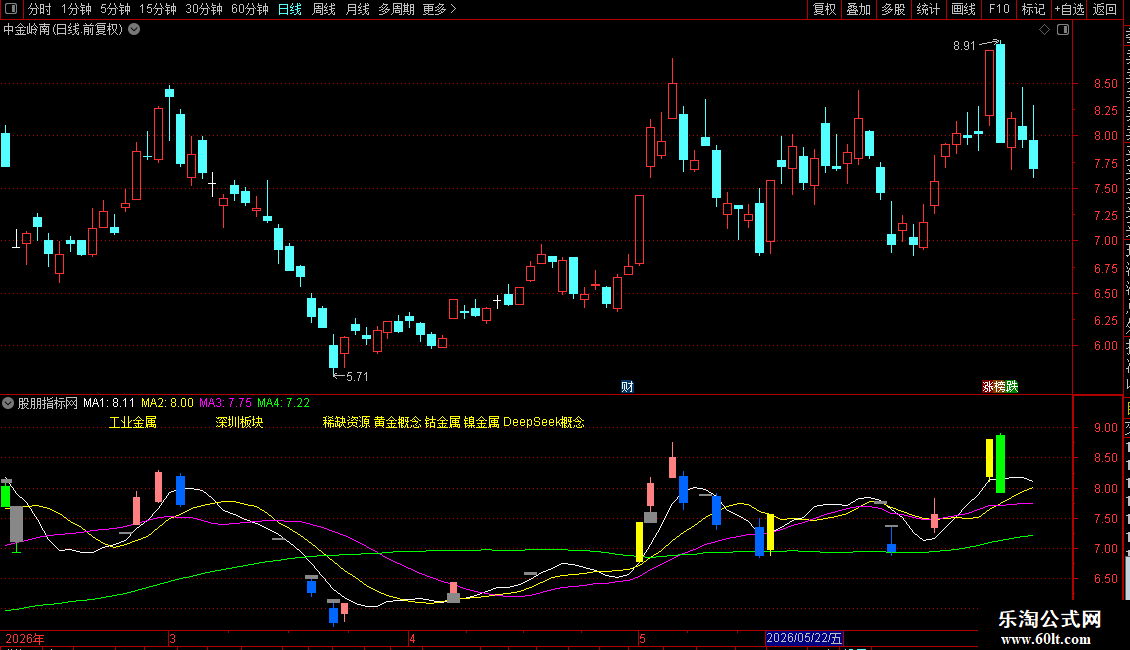Image resolution: width=1130 pixels, height=650 pixels.
Task: Open the 复权 adjustment option
Action: (824, 9)
